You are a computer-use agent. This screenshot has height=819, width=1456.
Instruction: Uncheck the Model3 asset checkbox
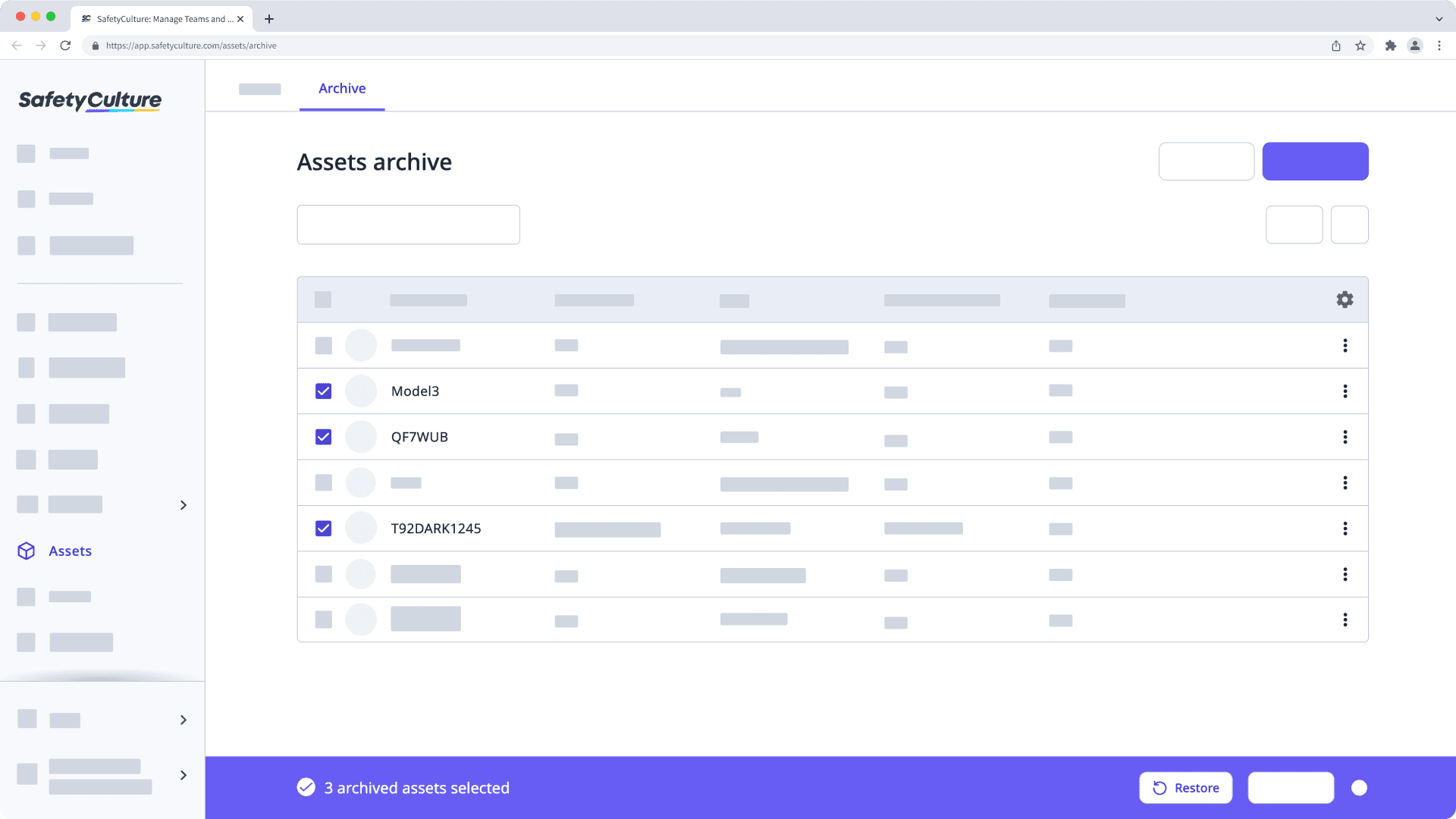click(323, 391)
